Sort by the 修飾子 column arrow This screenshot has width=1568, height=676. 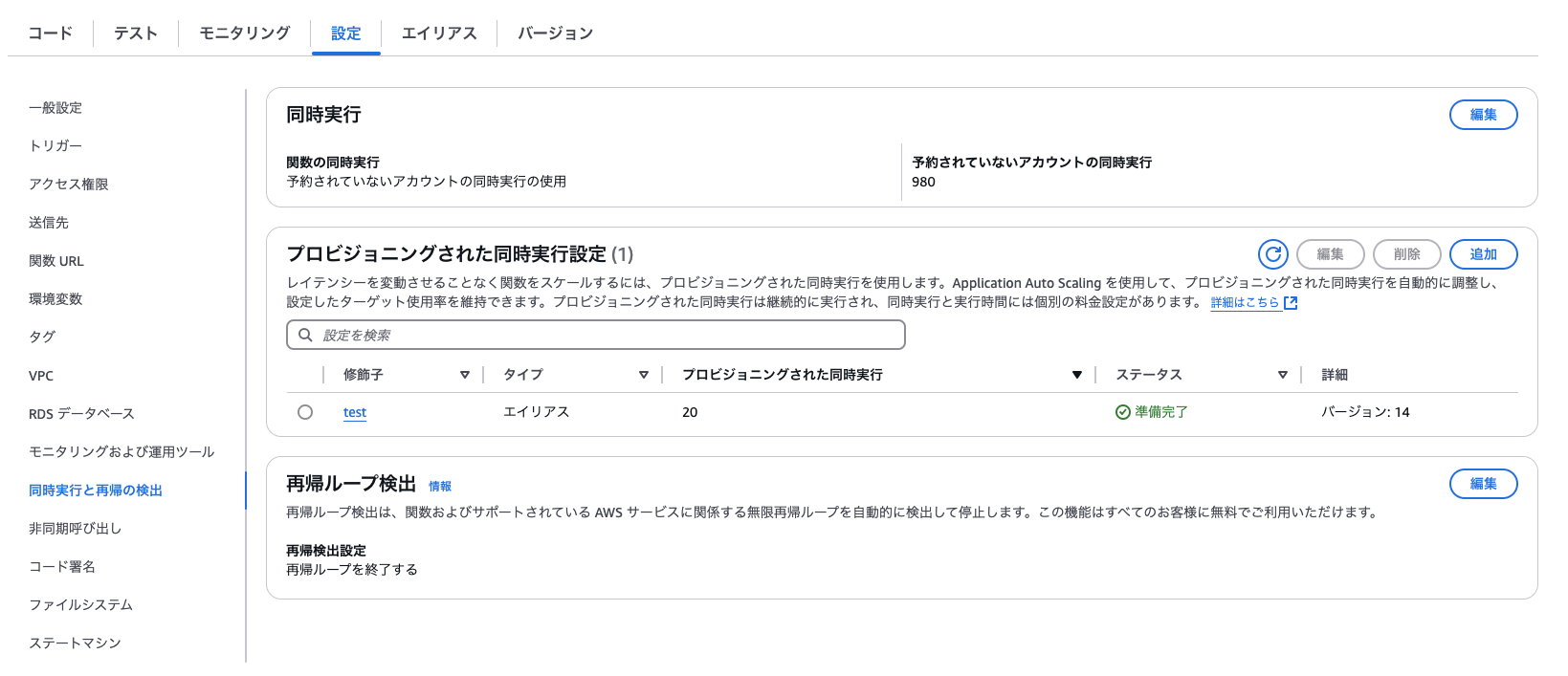tap(465, 375)
